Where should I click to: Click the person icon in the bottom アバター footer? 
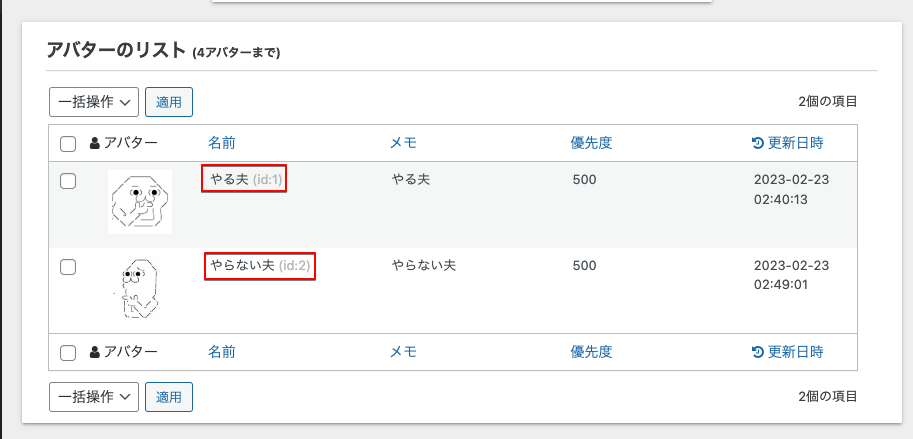(95, 352)
